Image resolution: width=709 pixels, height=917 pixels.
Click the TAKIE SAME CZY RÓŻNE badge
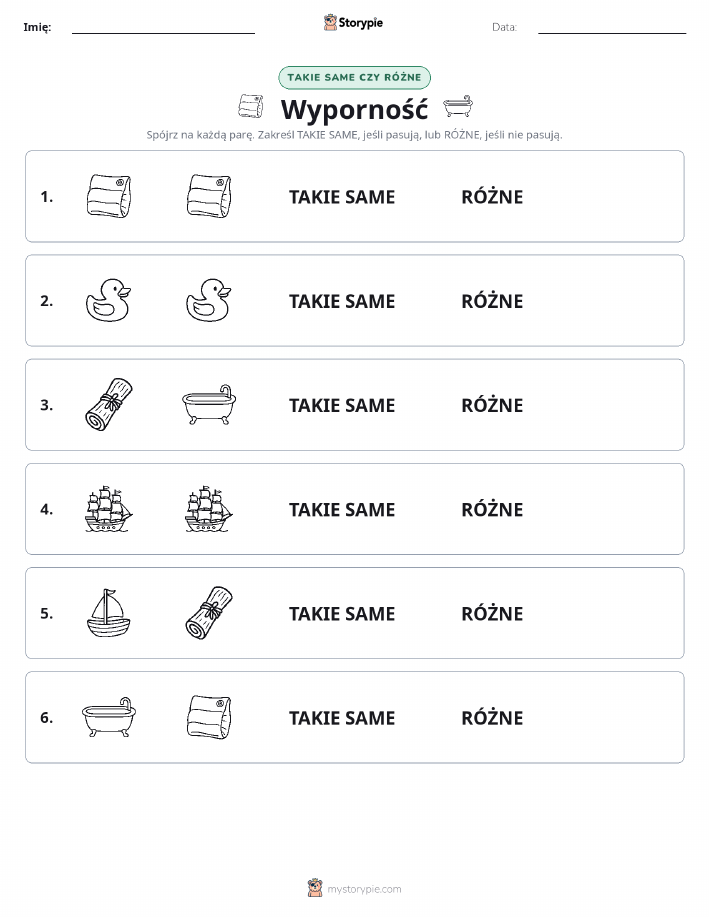[x=354, y=77]
